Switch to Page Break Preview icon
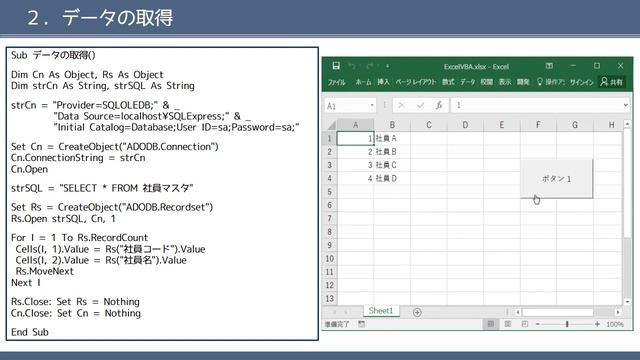Screen dimensions: 640x360 tap(525, 324)
